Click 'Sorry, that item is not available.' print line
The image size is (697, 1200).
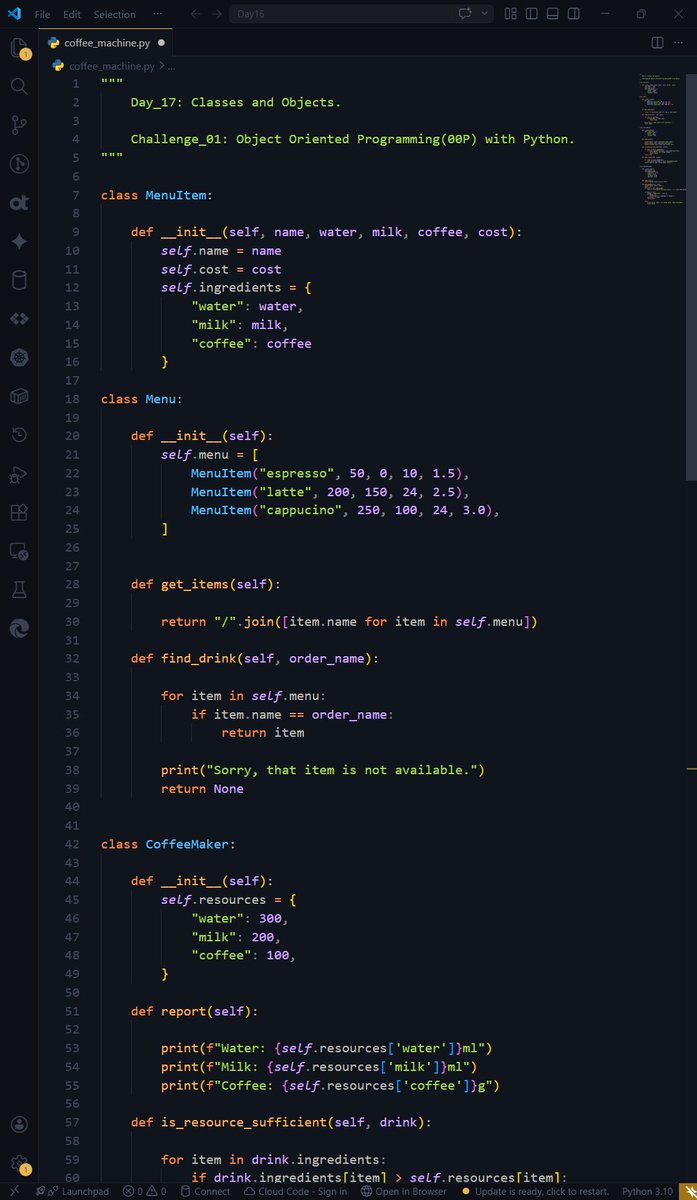323,770
